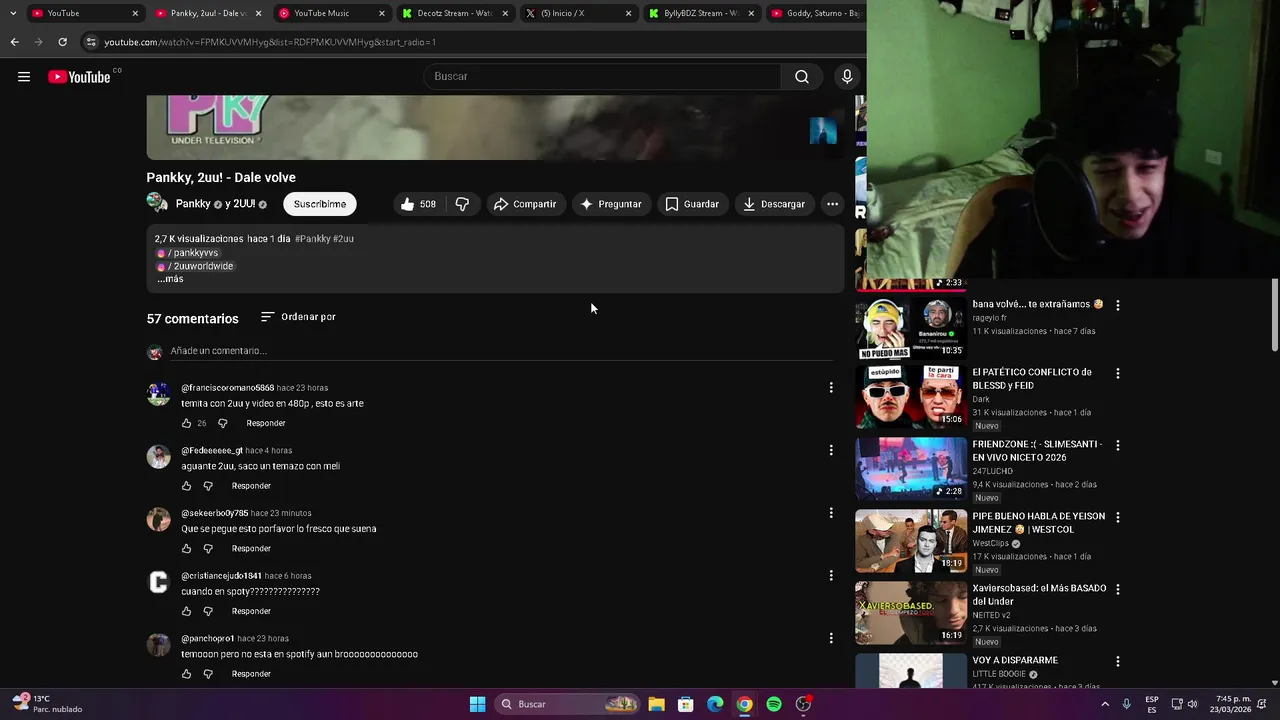Open Microsoft Edge from taskbar

pos(715,704)
